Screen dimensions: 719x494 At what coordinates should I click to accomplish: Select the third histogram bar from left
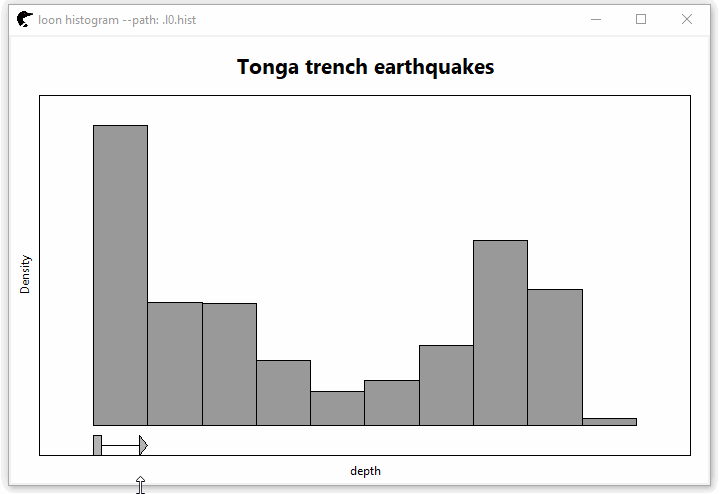point(229,364)
